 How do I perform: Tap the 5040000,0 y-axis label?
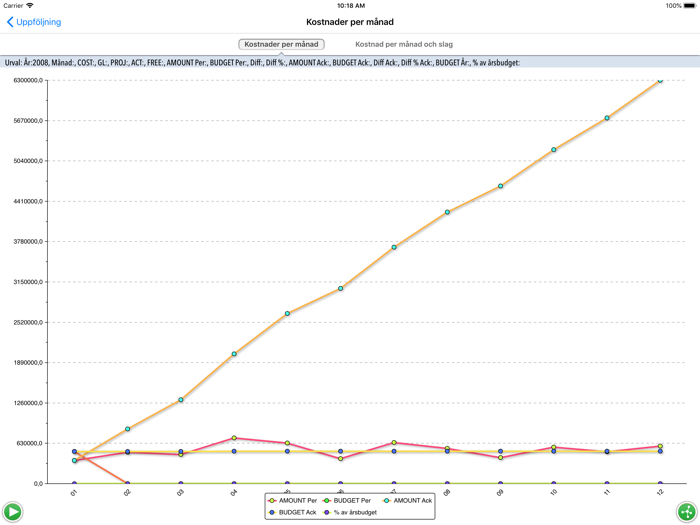28,161
